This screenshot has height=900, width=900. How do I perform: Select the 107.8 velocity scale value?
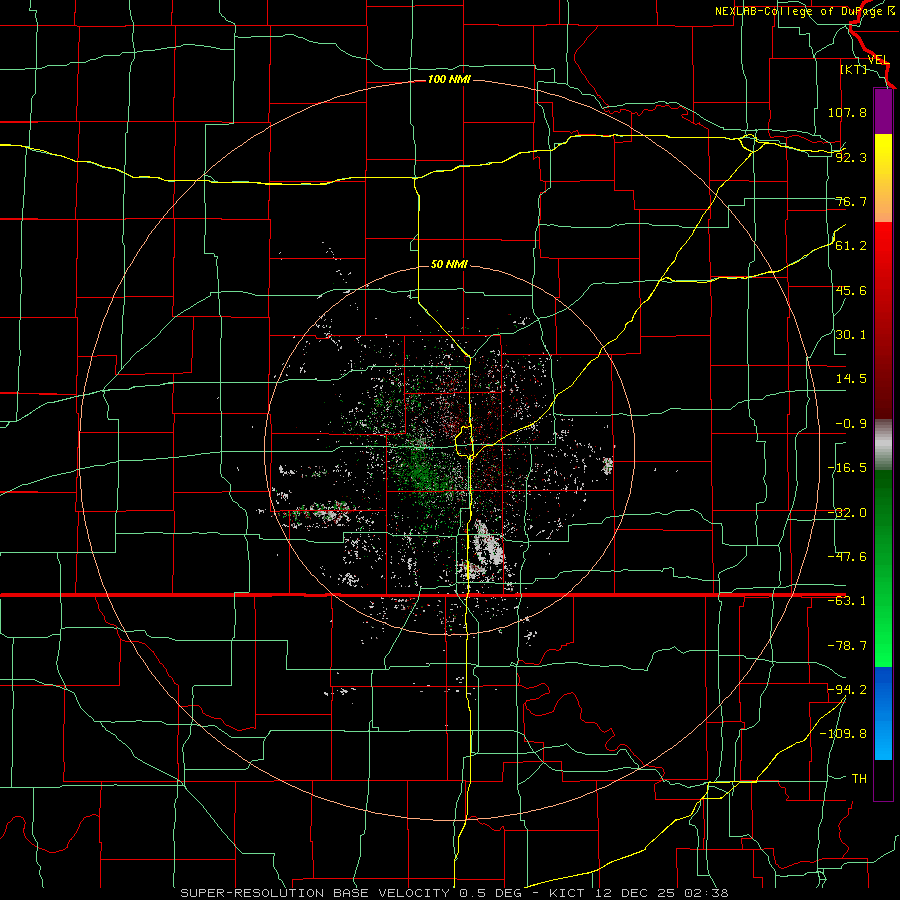(847, 112)
